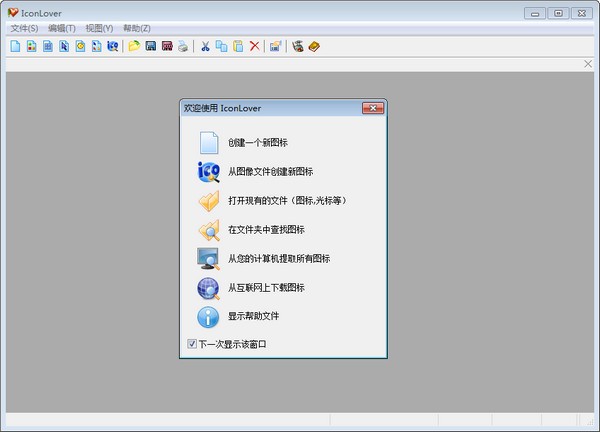Choose 创建一个新图标 in welcome dialog
Viewport: 600px width, 432px height.
pyautogui.click(x=258, y=143)
